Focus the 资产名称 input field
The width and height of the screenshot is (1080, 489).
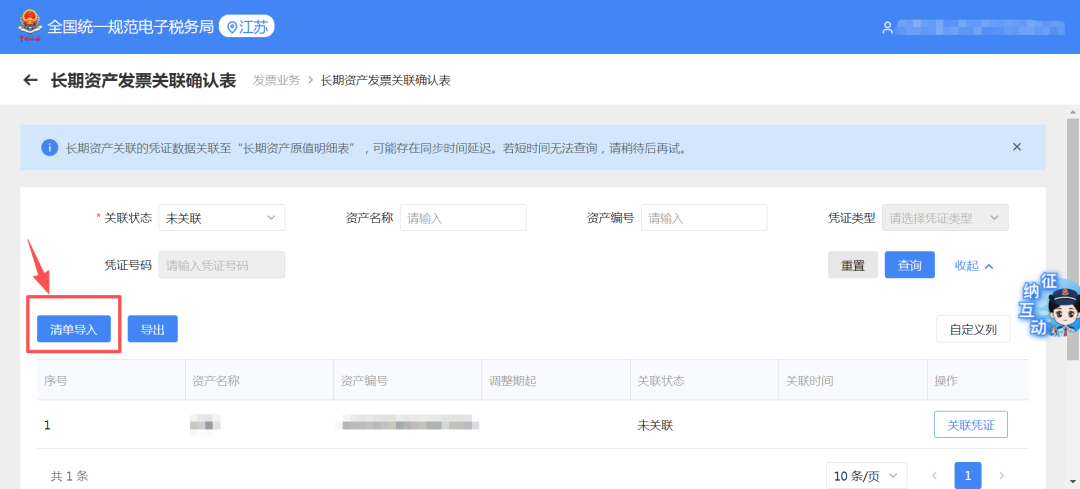(x=463, y=218)
